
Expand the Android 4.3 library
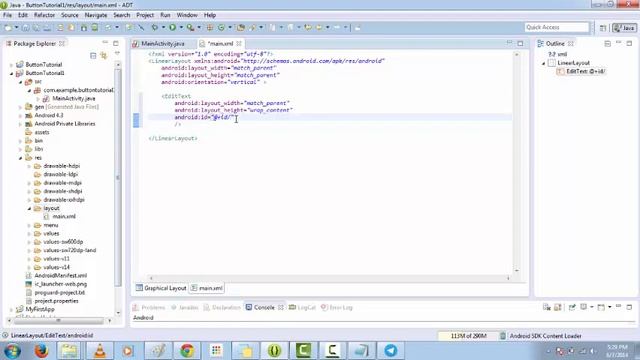[20, 116]
